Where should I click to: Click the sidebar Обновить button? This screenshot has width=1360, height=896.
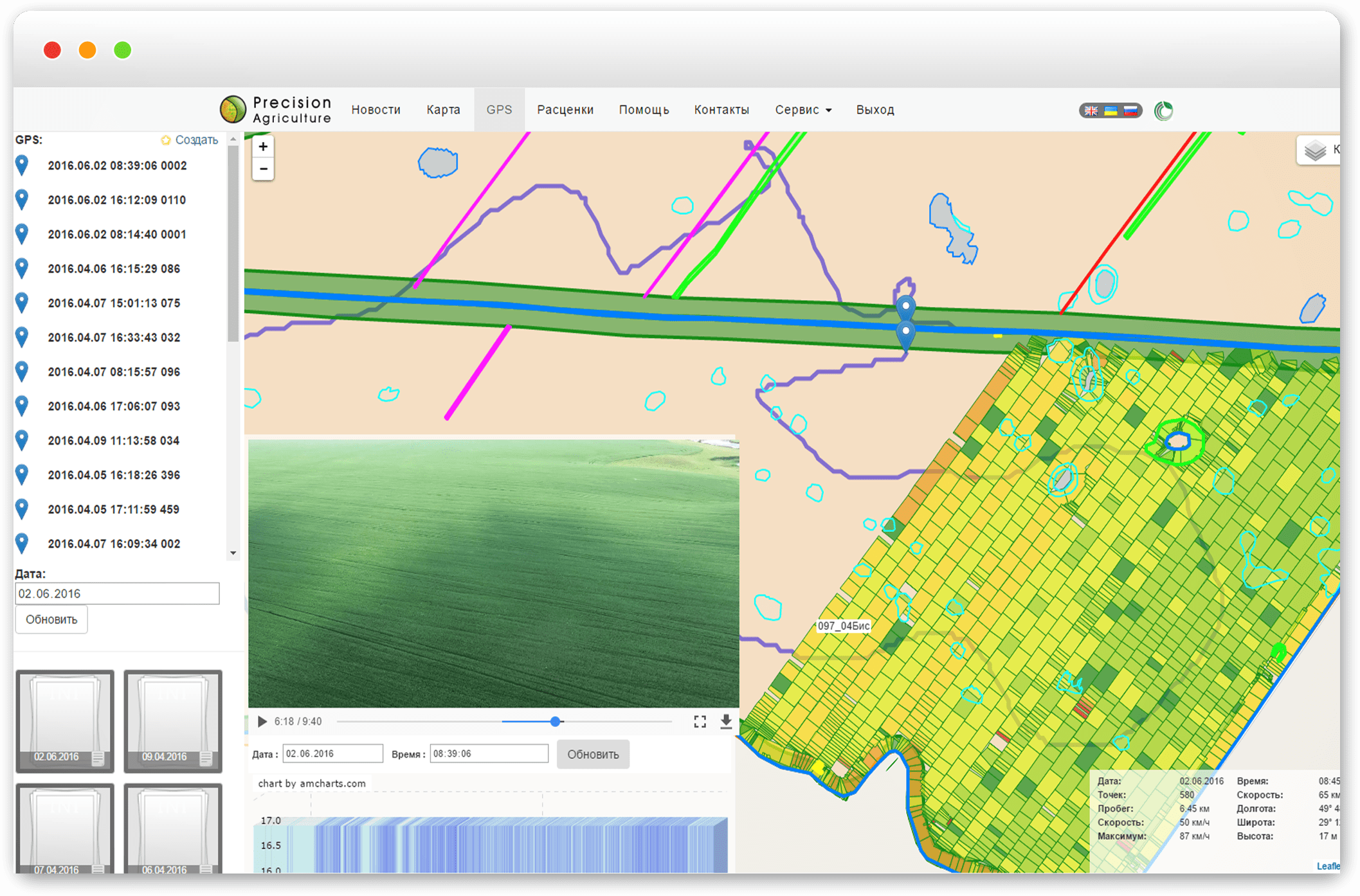(51, 620)
